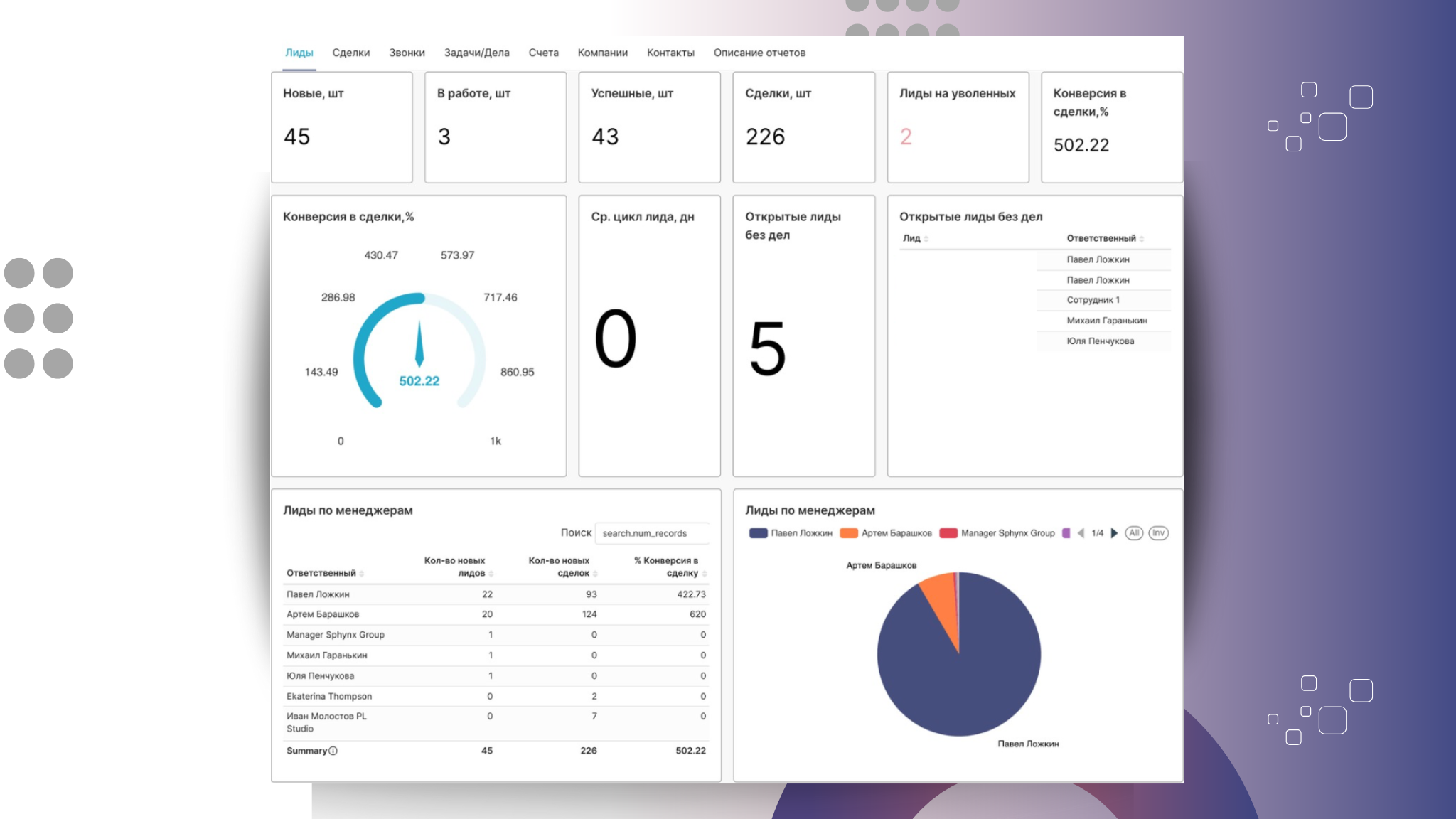Click the Поиск search input field
Screen dimensions: 1456x819
[x=651, y=533]
